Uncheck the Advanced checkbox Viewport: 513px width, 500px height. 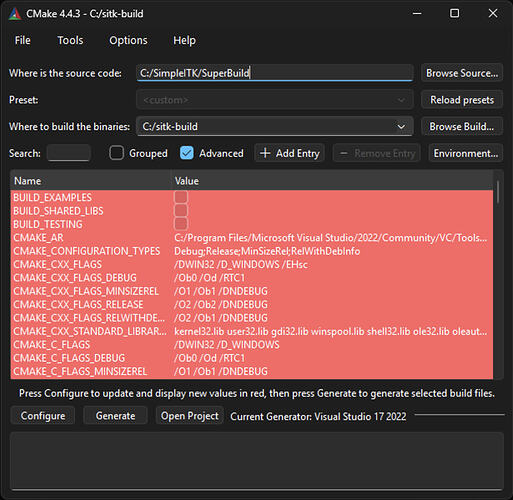187,153
